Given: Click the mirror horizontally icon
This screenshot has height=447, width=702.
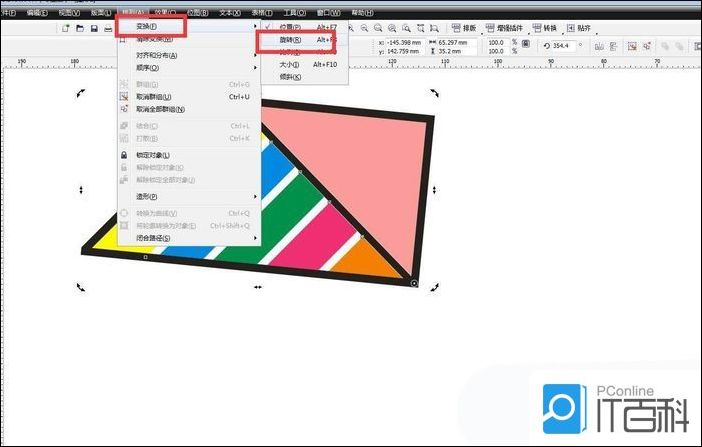Looking at the screenshot, I should click(x=599, y=46).
